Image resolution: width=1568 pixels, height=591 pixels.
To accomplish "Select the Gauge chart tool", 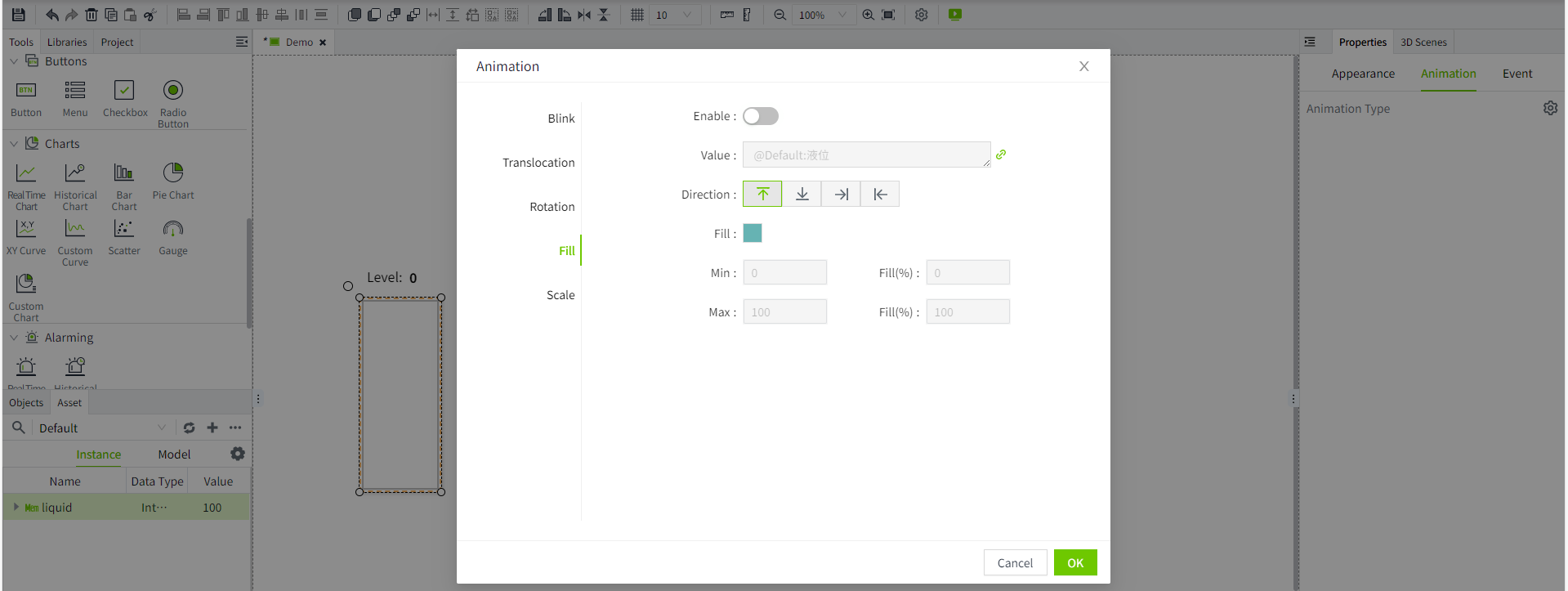I will click(172, 237).
